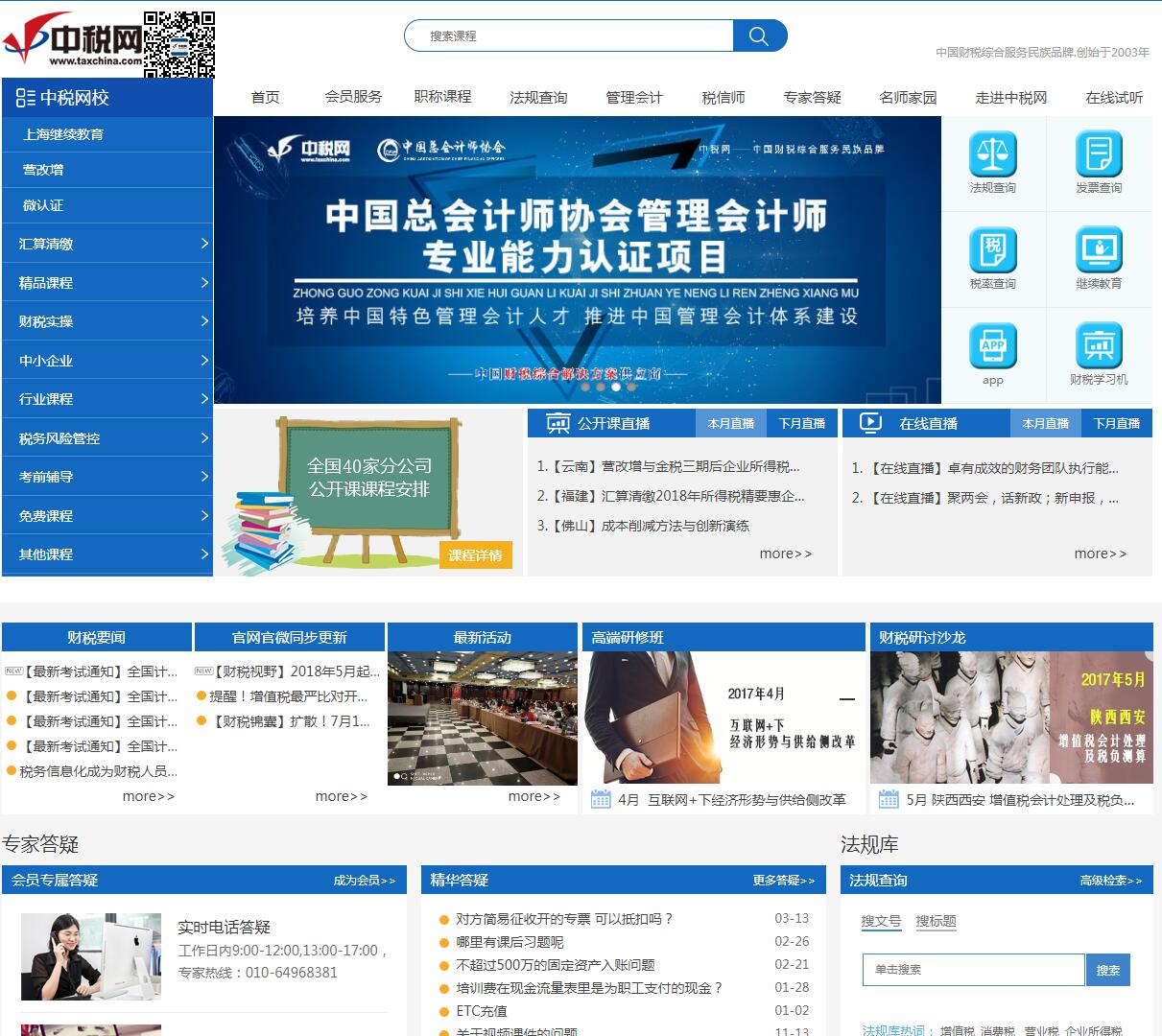Click the 最新活动 conference photo
Screen dimensions: 1162x1036
[483, 718]
